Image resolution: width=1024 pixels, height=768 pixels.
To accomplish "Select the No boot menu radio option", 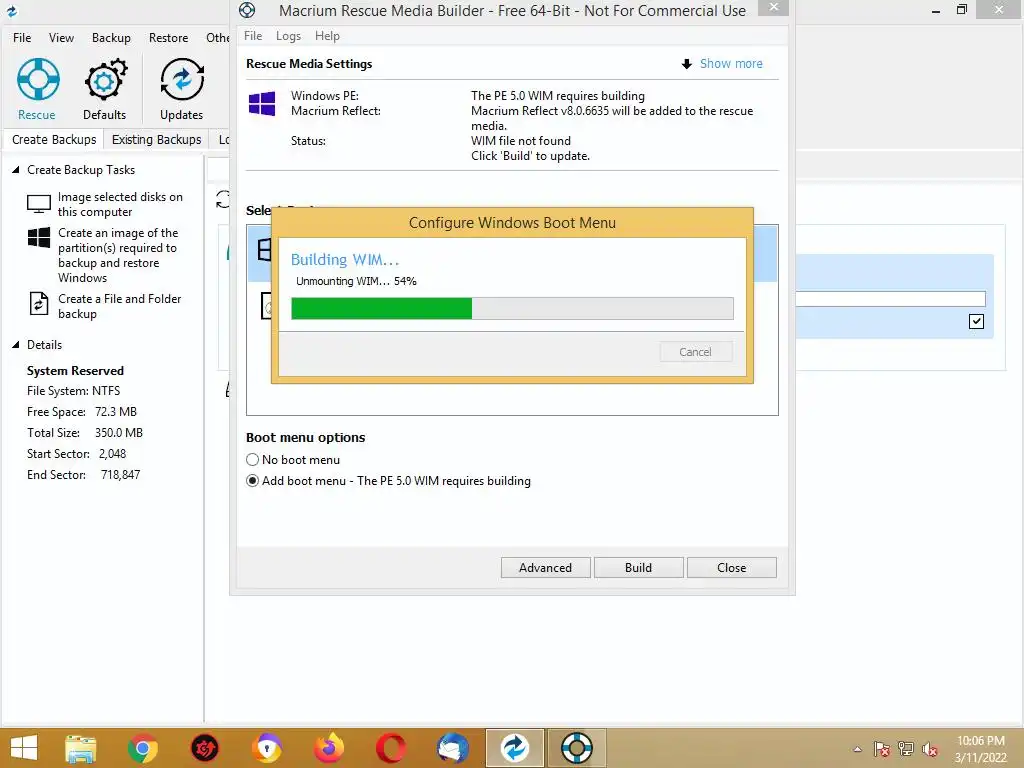I will (253, 460).
